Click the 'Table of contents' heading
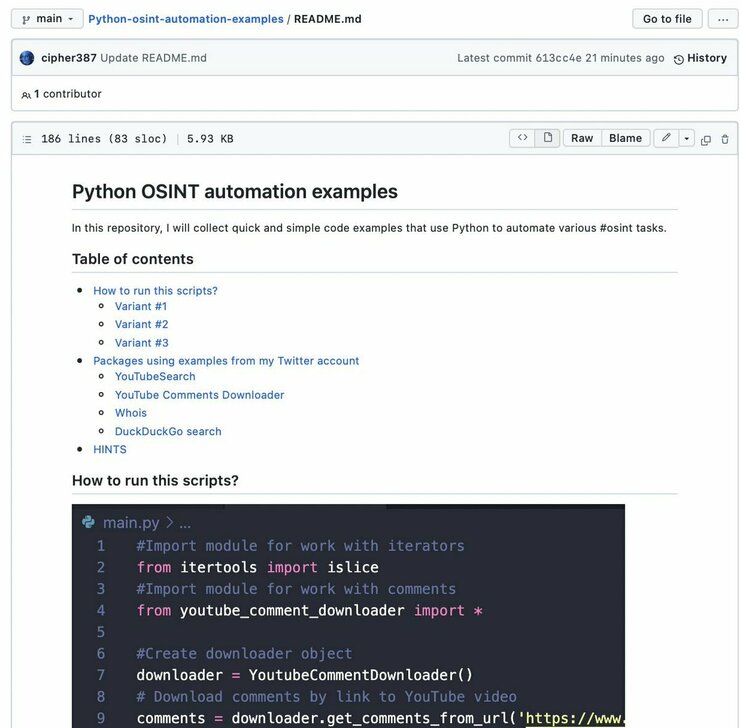740x728 pixels. coord(133,259)
